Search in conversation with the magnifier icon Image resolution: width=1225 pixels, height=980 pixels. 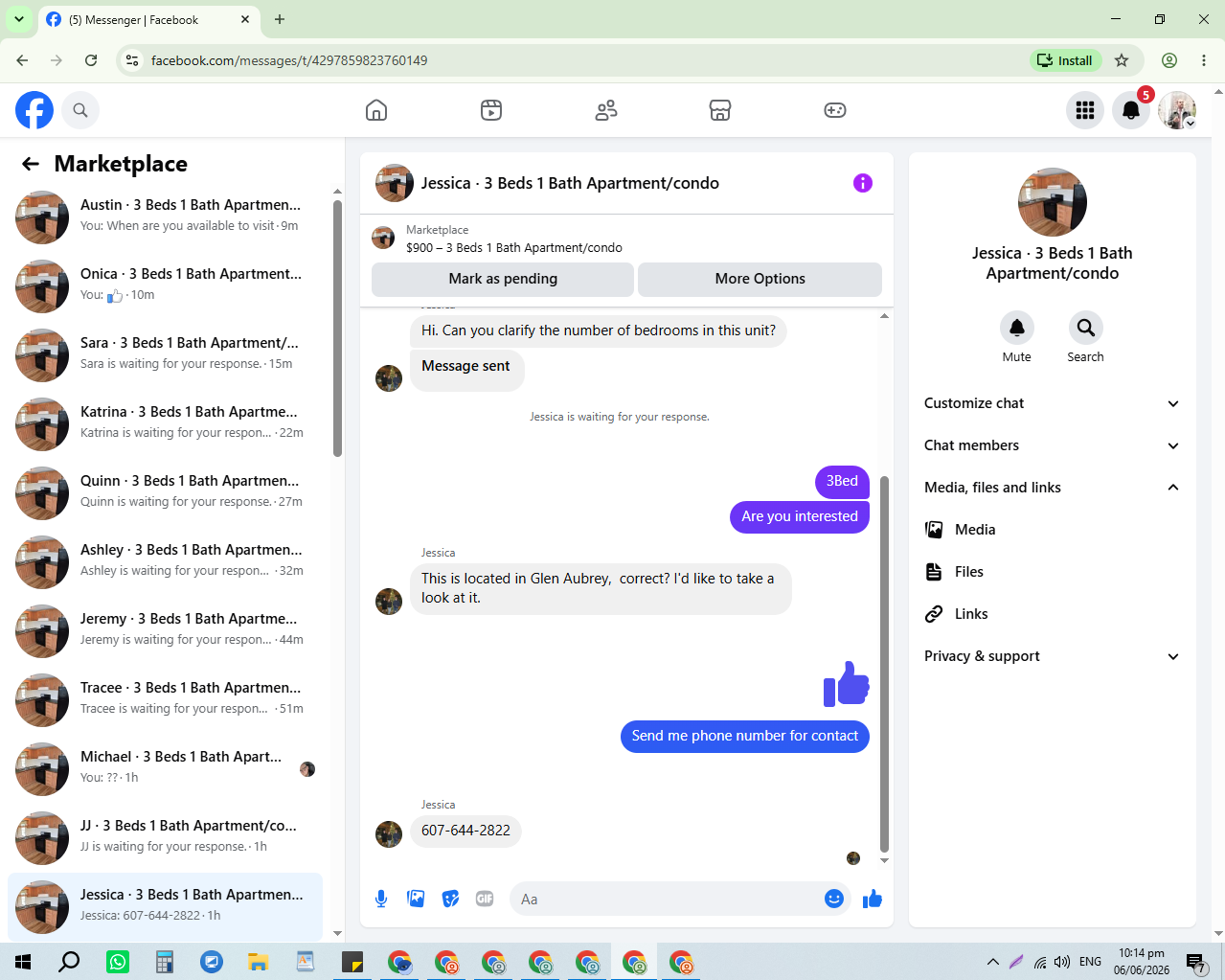coord(1086,328)
